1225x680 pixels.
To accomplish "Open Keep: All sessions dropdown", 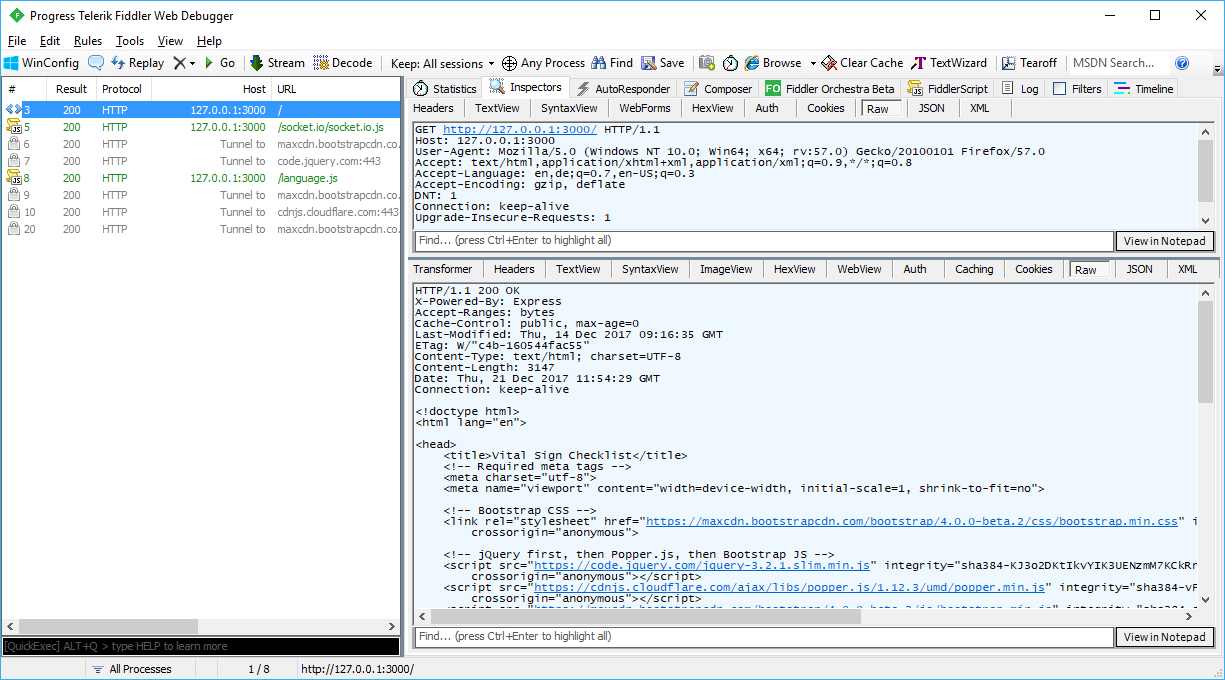I will click(442, 63).
